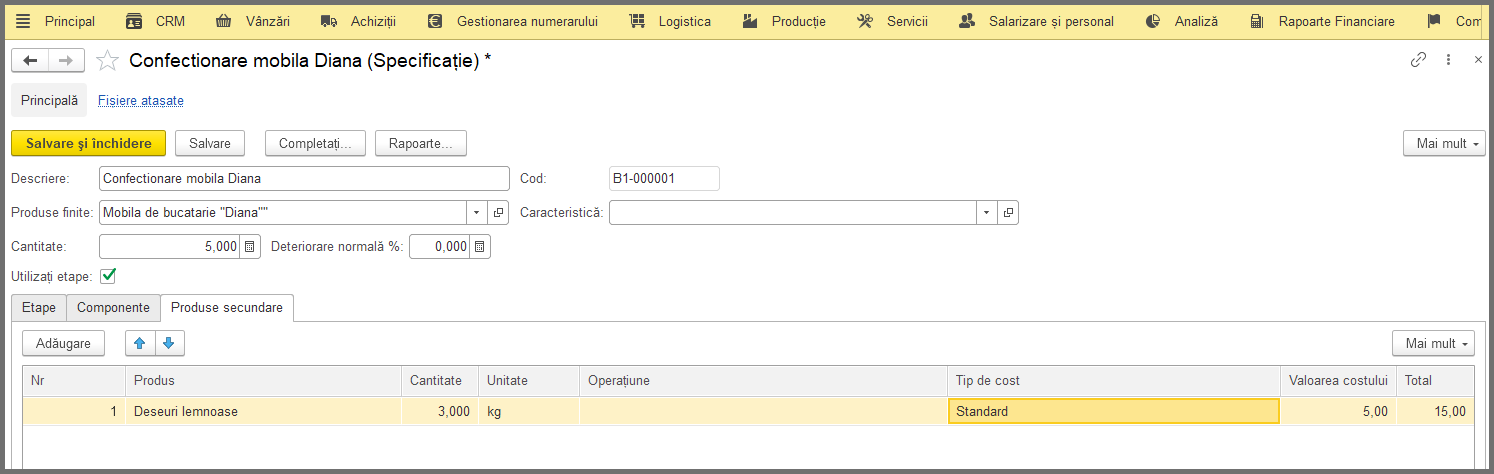The image size is (1494, 474).
Task: Go back with the left arrow button
Action: tap(30, 61)
